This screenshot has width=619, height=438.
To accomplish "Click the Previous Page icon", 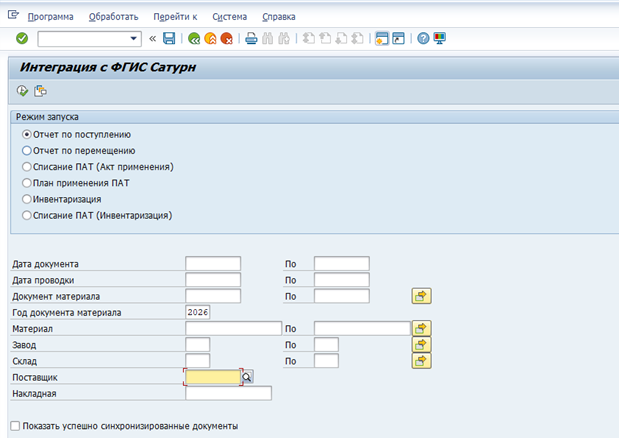I will 325,38.
